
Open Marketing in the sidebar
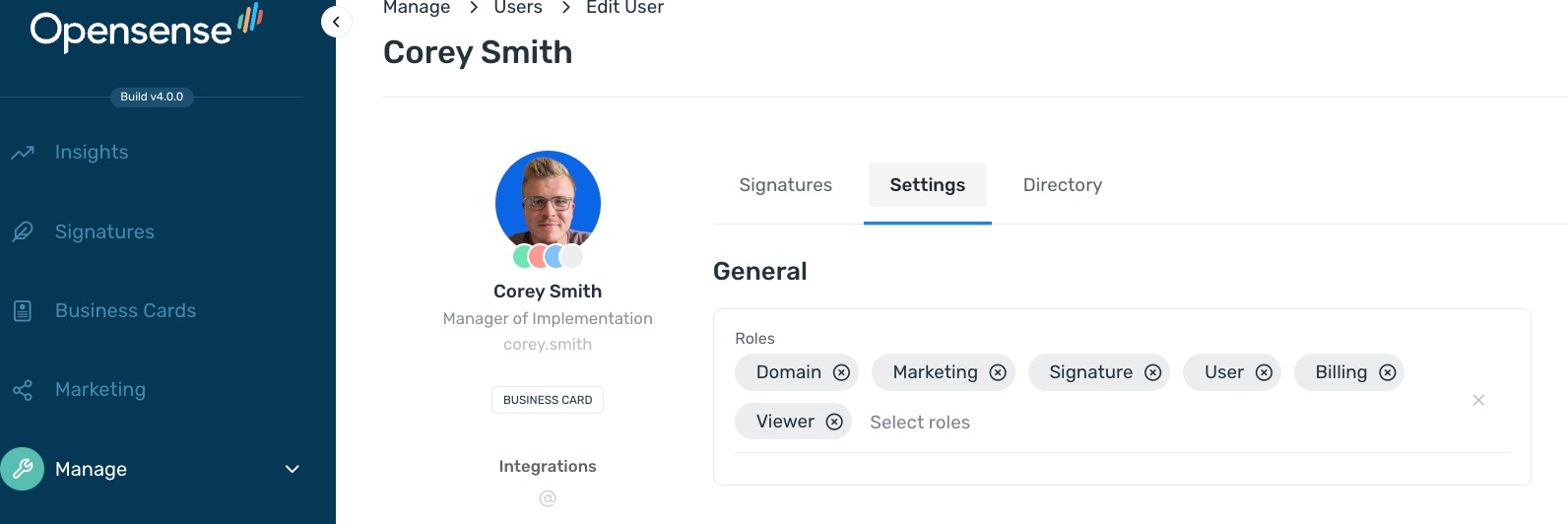pyautogui.click(x=100, y=390)
